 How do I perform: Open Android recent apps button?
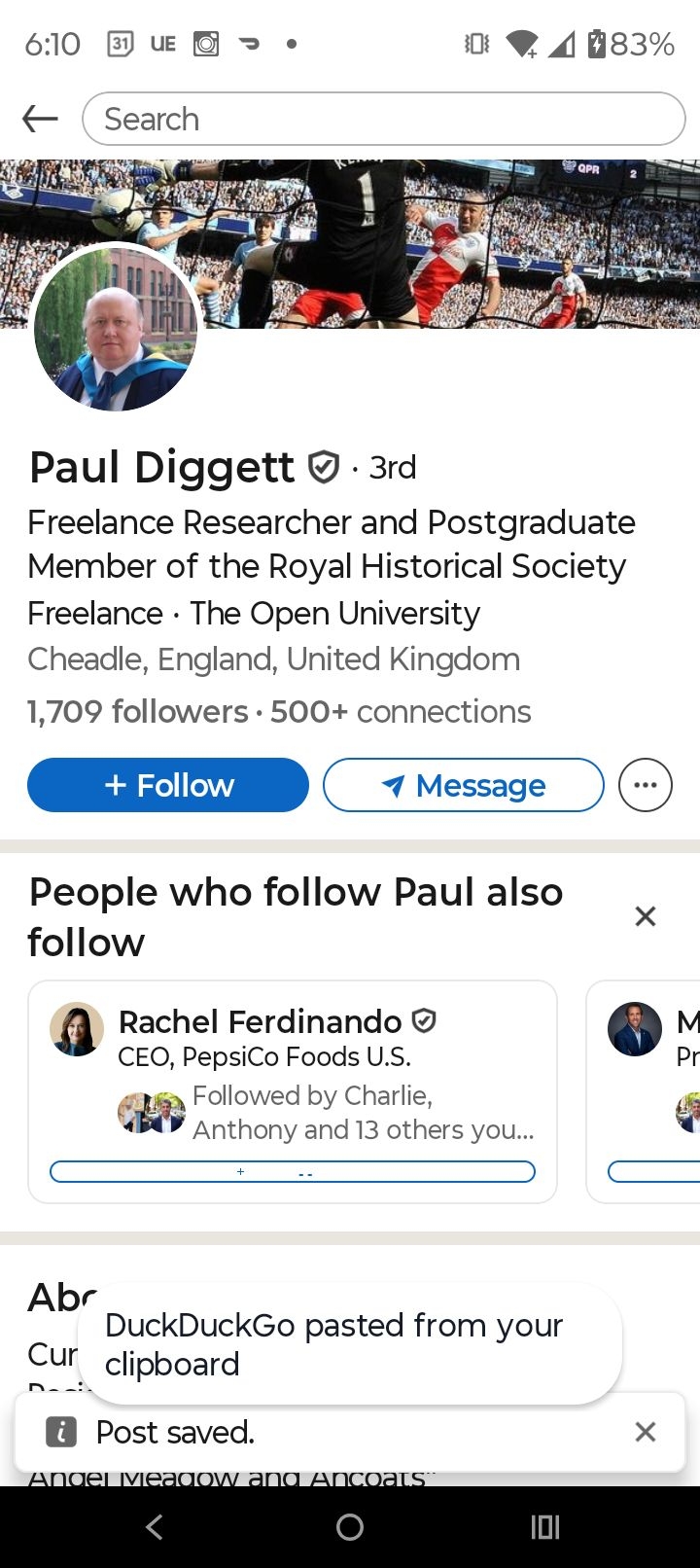[545, 1527]
